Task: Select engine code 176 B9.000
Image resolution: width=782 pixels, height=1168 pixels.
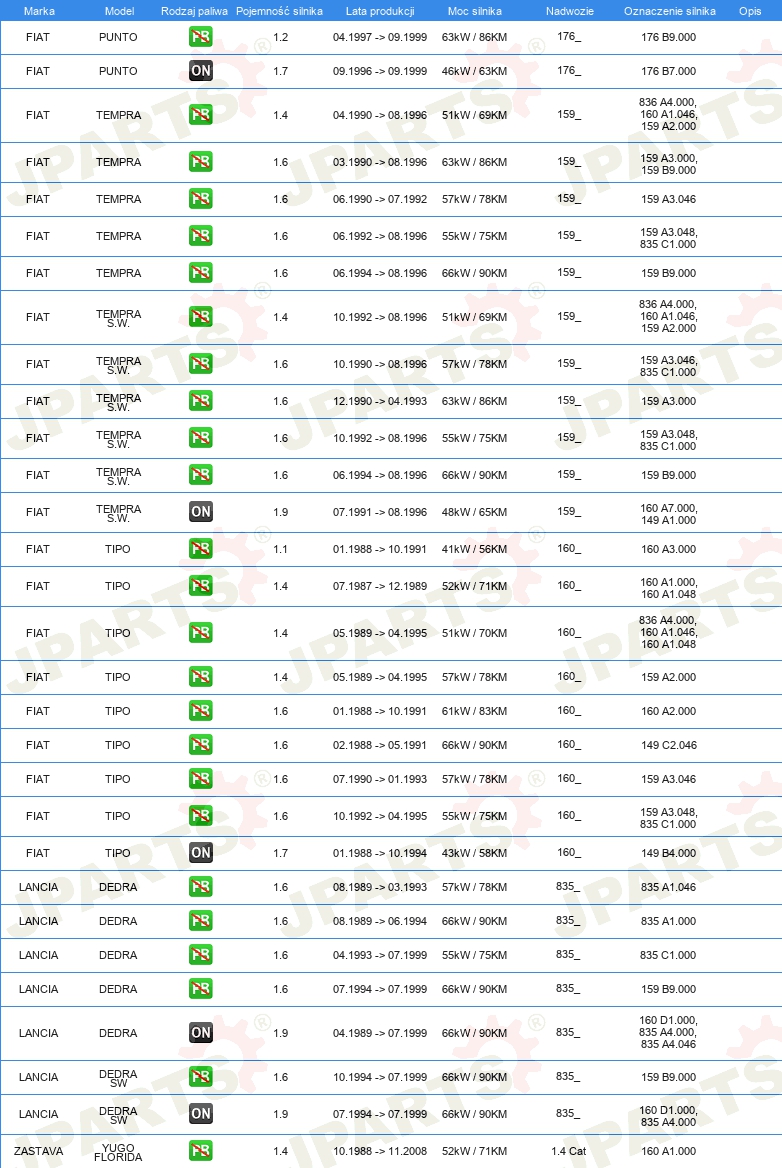Action: coord(669,36)
